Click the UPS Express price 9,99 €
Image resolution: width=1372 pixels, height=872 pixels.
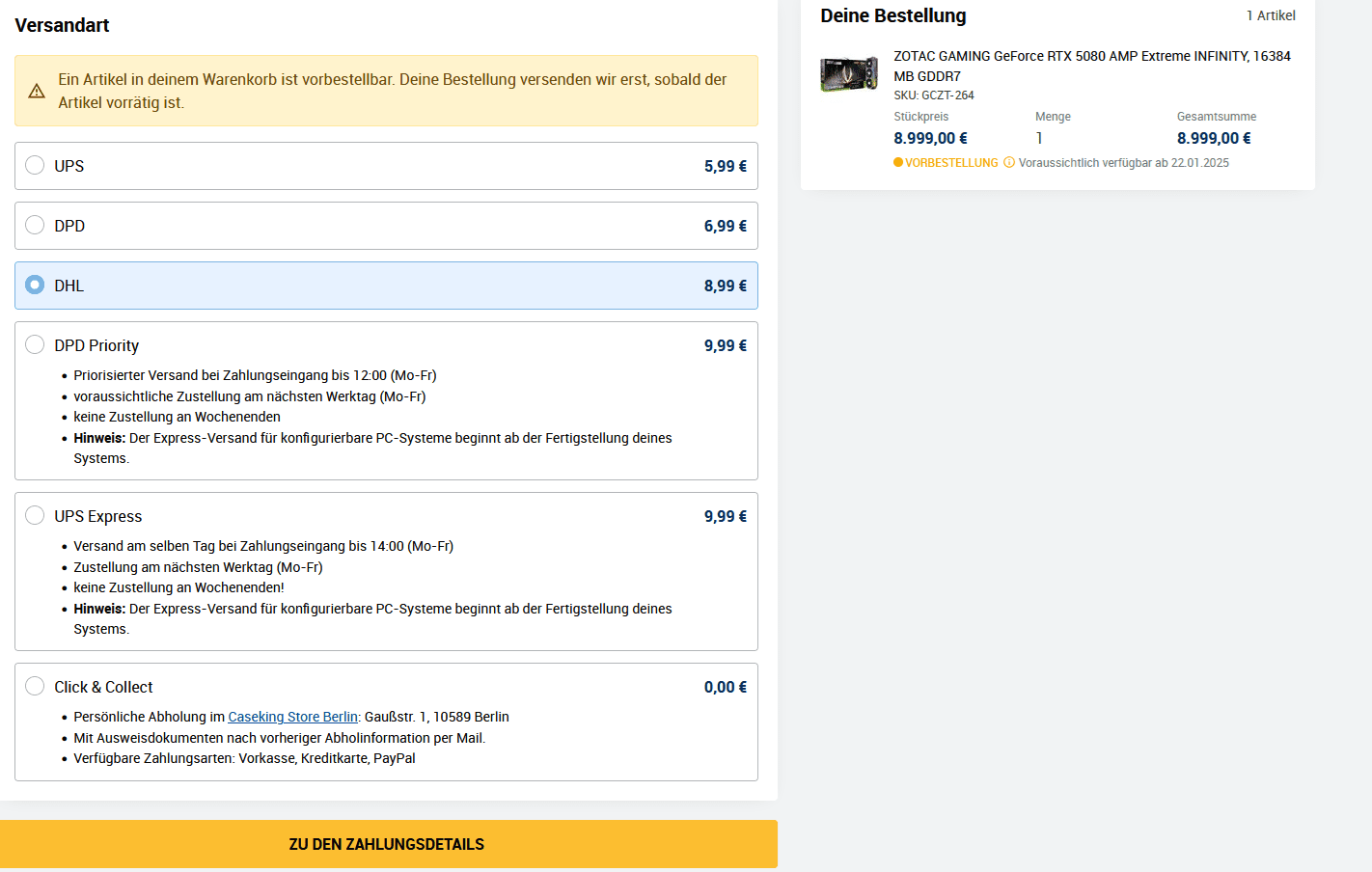[x=726, y=516]
